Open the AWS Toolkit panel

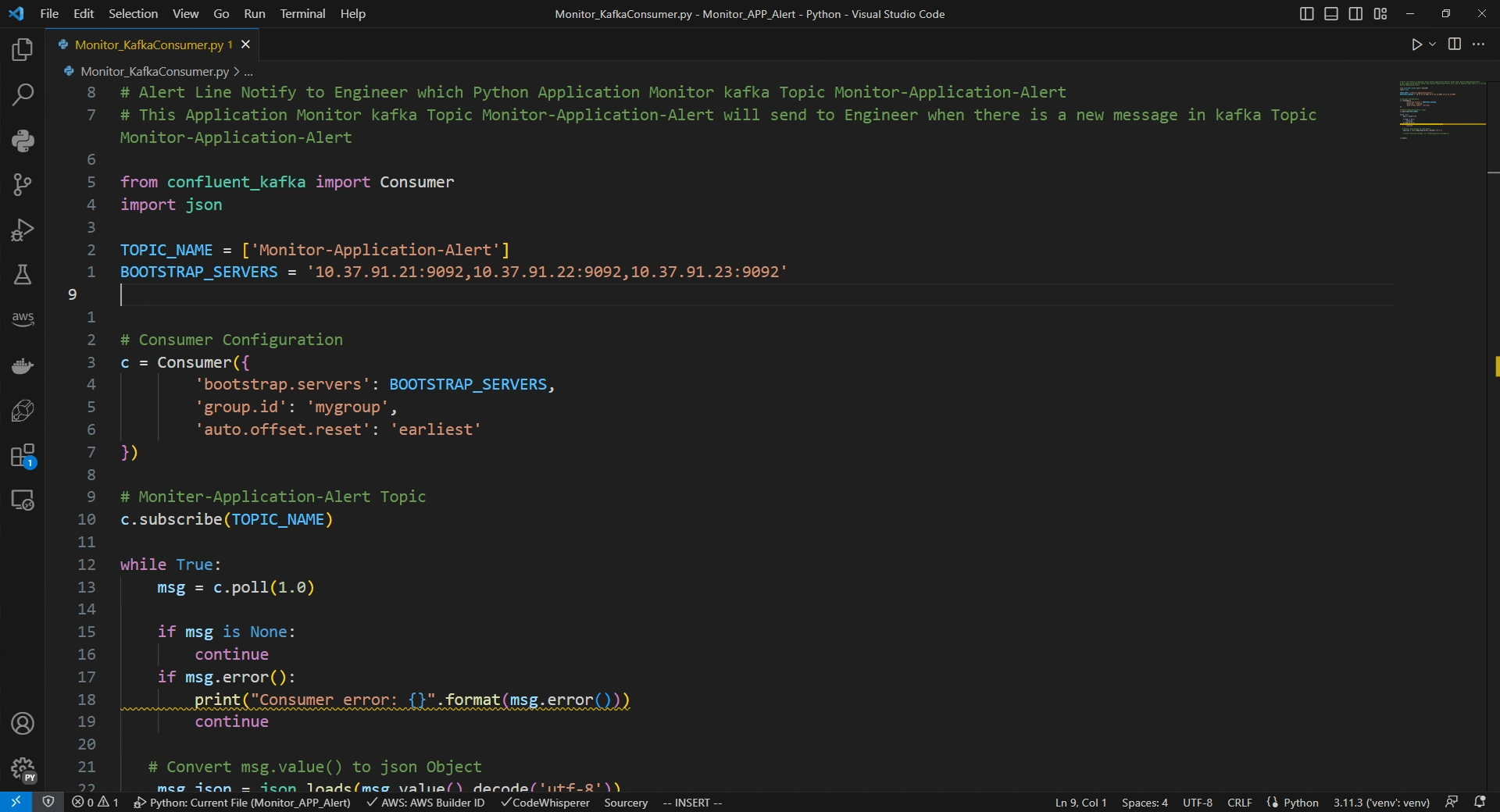(23, 319)
